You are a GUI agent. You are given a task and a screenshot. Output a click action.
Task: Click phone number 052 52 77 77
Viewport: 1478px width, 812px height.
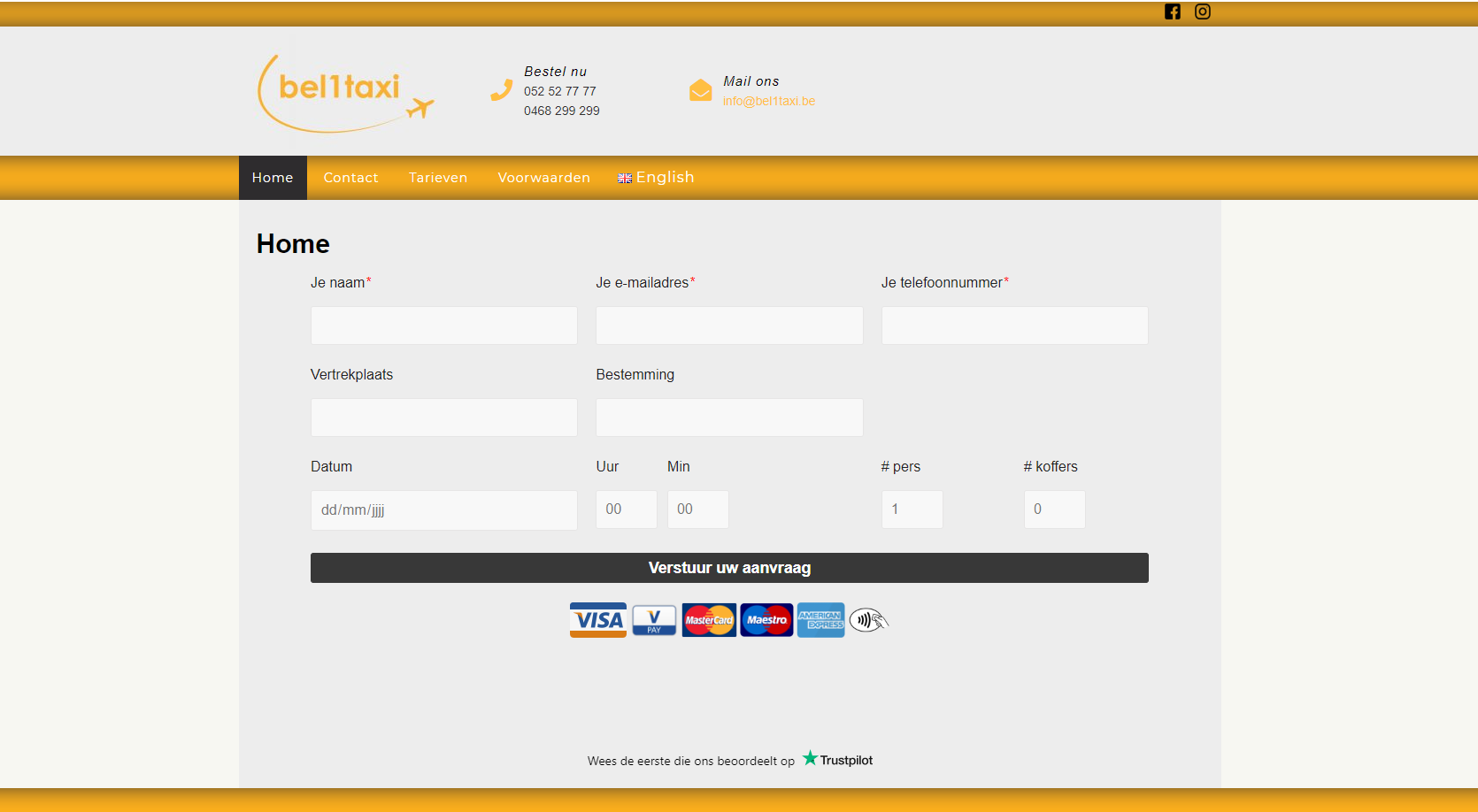pyautogui.click(x=560, y=91)
